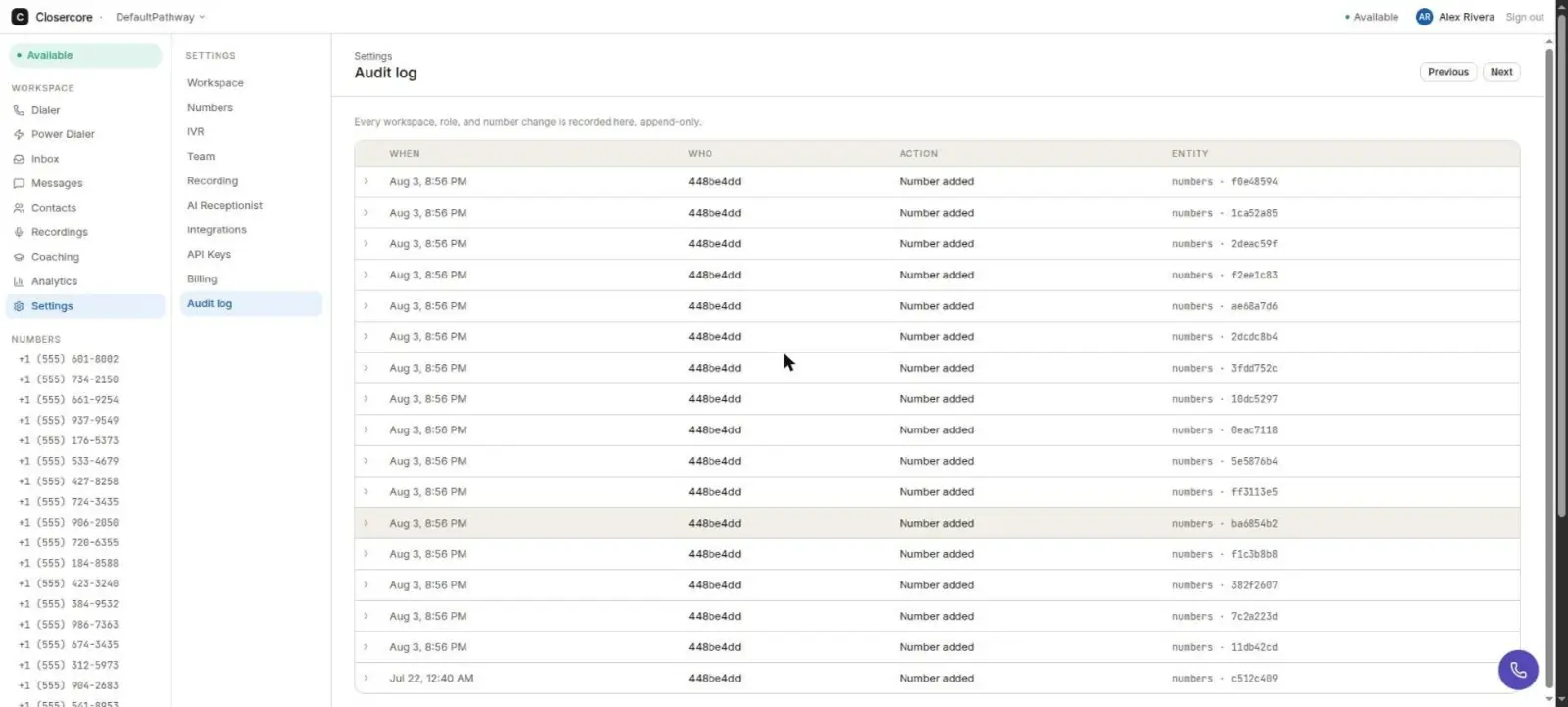
Task: Open Numbers settings section
Action: coord(211,108)
